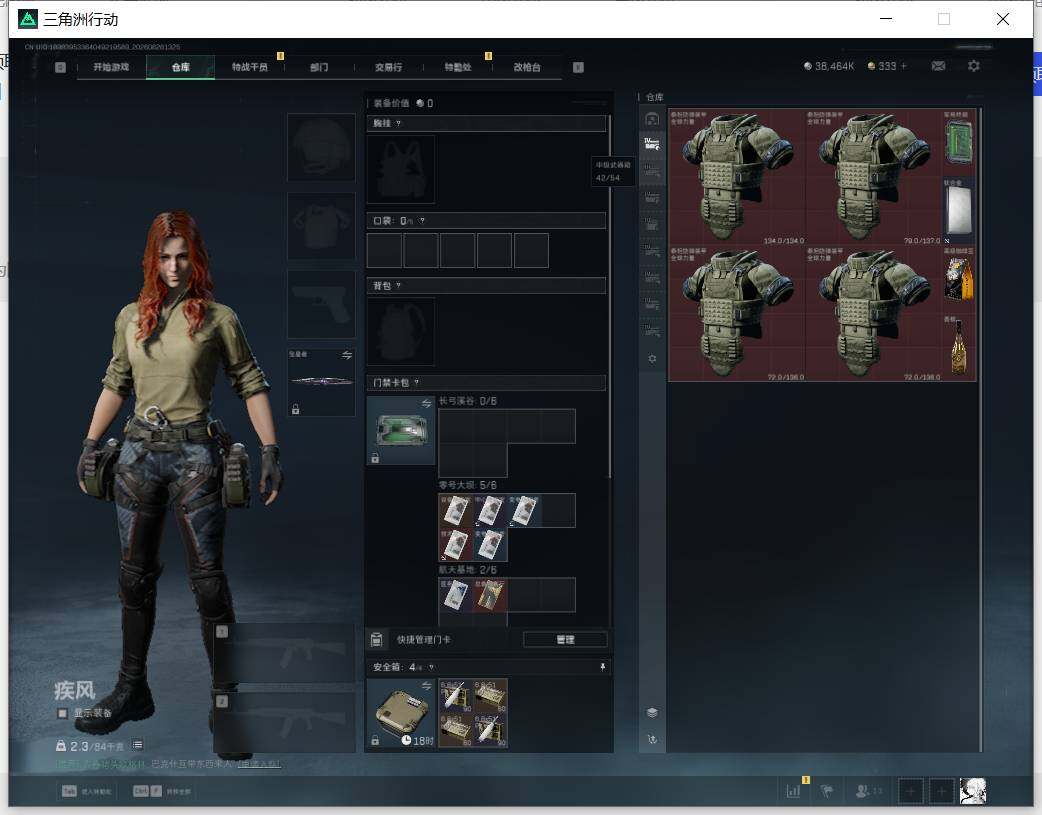Open the mail envelope icon
This screenshot has width=1042, height=815.
pos(938,66)
